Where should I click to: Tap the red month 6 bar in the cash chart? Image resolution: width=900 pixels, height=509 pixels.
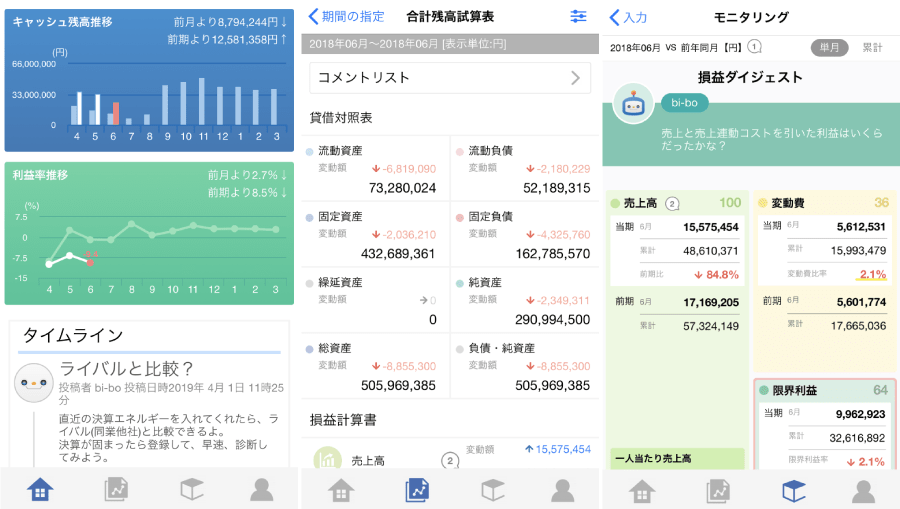pyautogui.click(x=116, y=114)
